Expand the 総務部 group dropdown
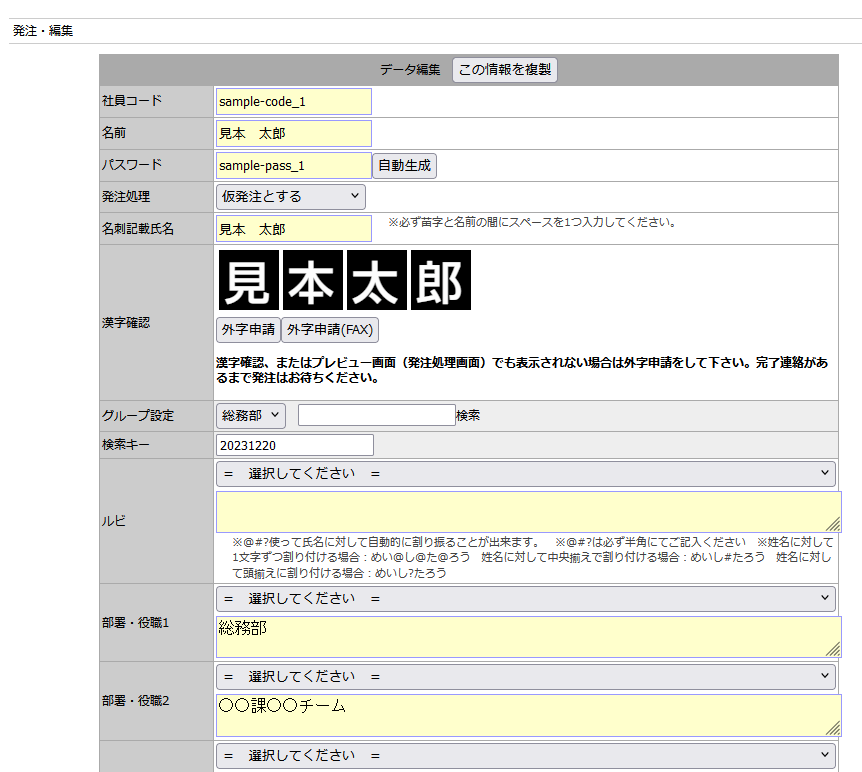This screenshot has height=772, width=862. tap(251, 415)
